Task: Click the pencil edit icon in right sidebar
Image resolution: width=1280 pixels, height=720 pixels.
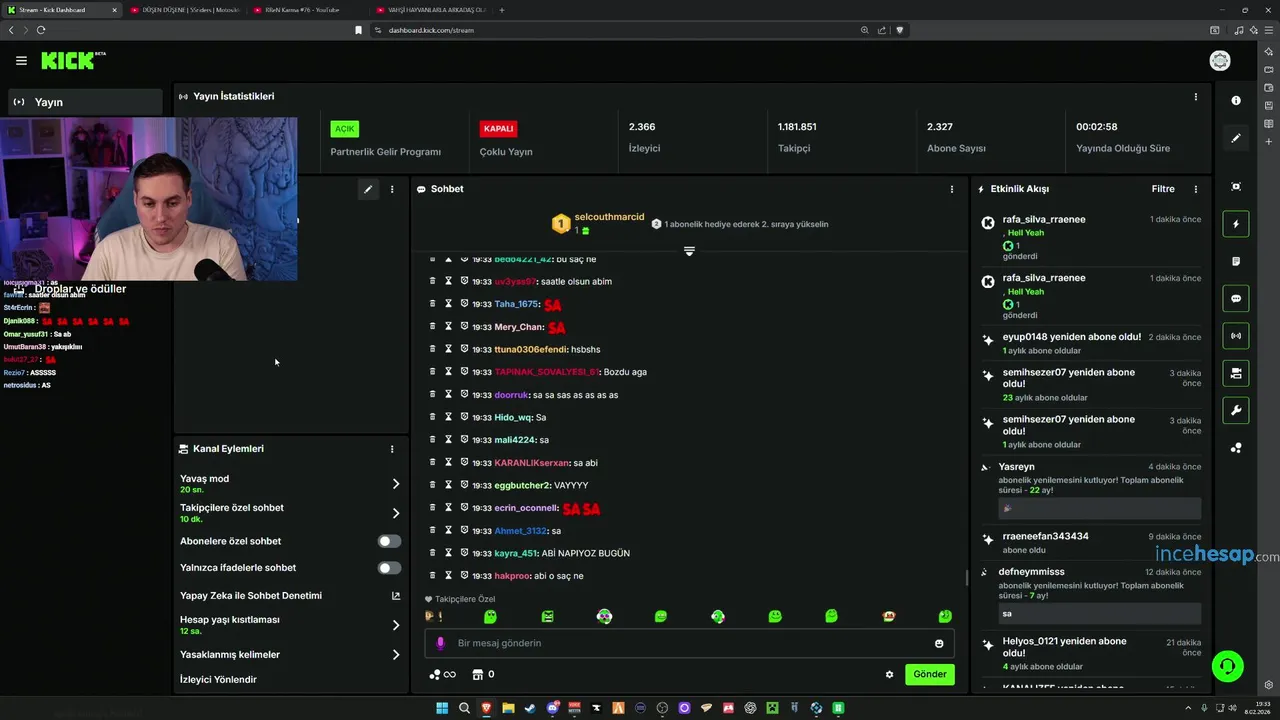Action: click(x=1236, y=138)
